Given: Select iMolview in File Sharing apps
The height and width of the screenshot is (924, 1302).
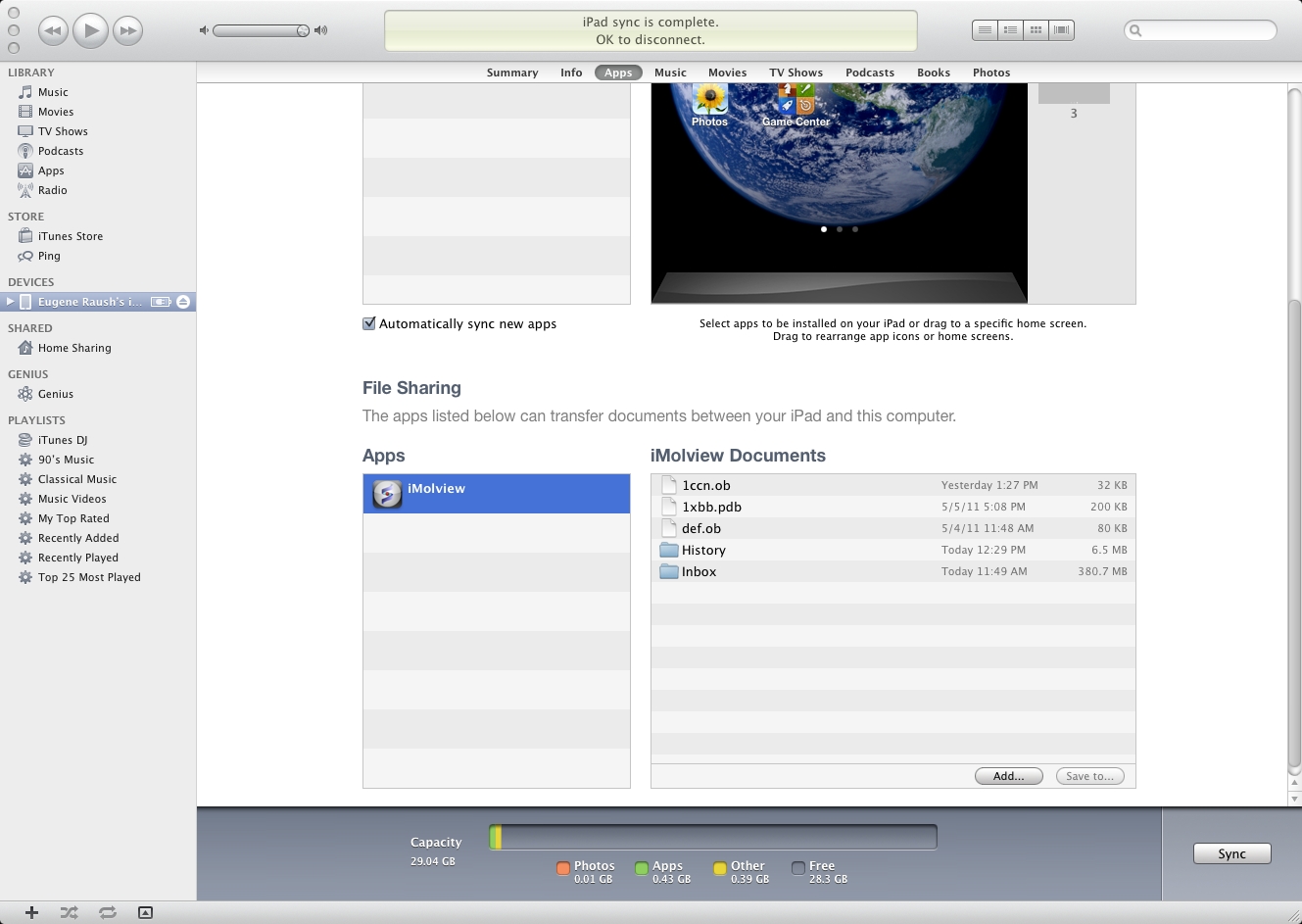Looking at the screenshot, I should click(x=497, y=494).
